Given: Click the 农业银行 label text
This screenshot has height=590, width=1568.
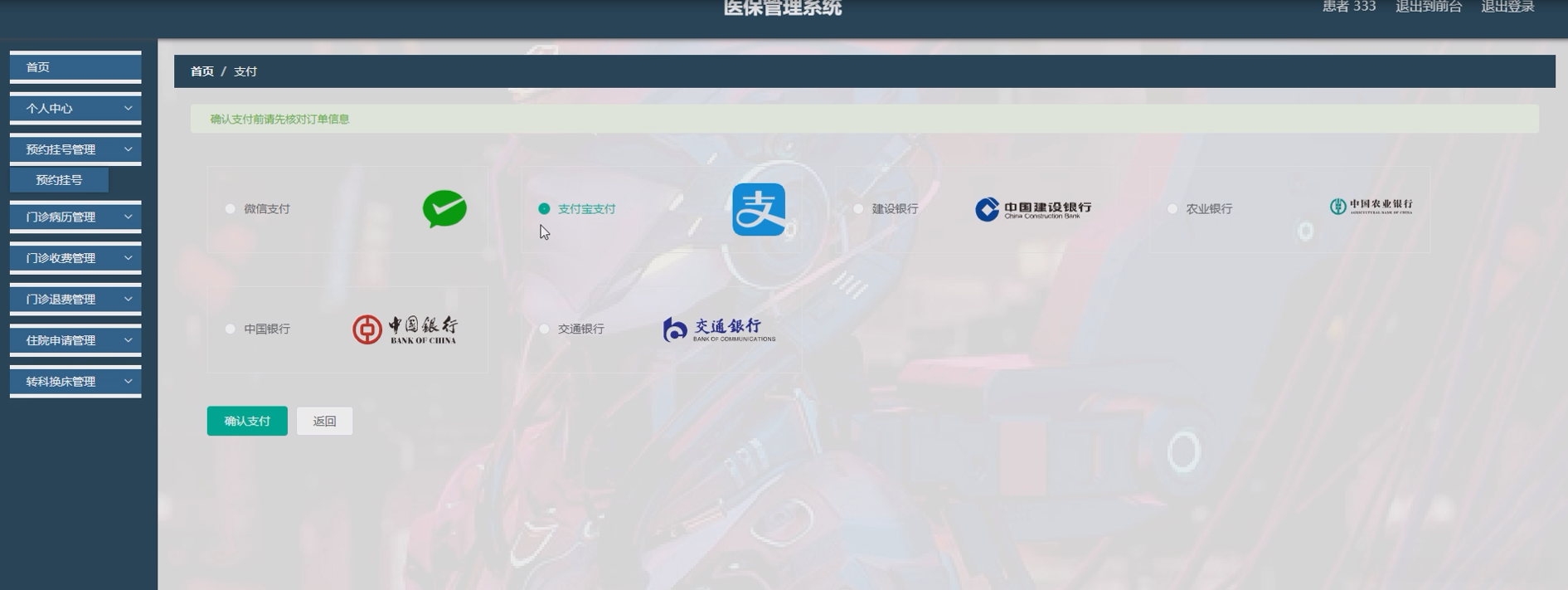Looking at the screenshot, I should [x=1209, y=209].
